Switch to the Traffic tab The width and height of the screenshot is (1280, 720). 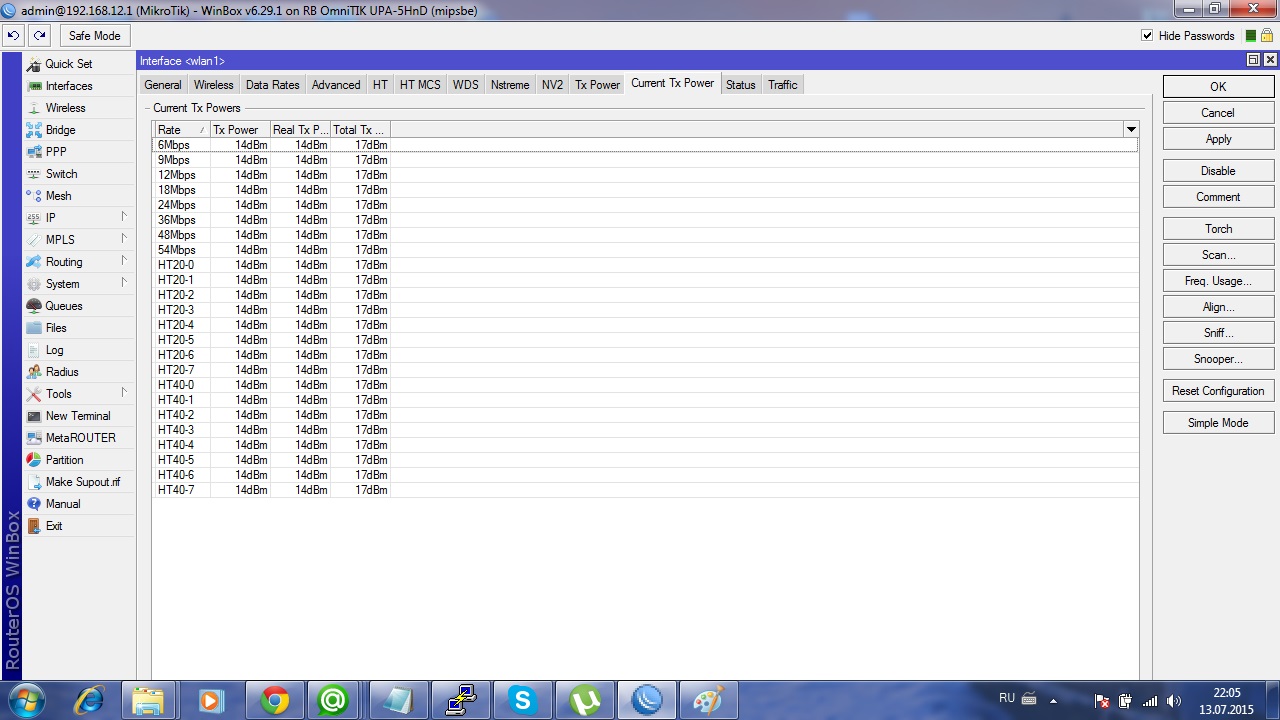[783, 85]
